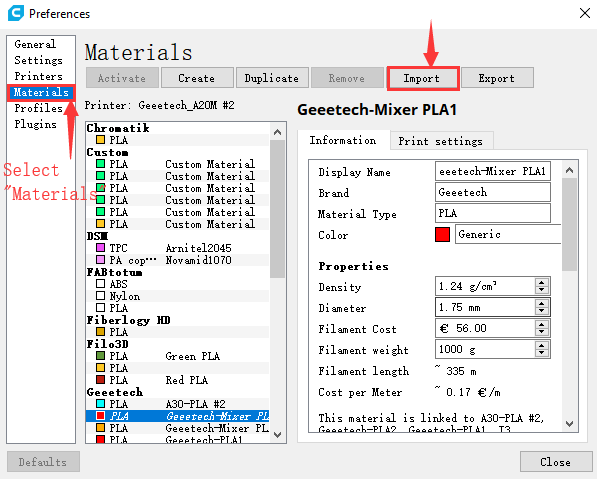Increase Filament Cost with the up arrow
This screenshot has width=597, height=479.
(x=541, y=324)
